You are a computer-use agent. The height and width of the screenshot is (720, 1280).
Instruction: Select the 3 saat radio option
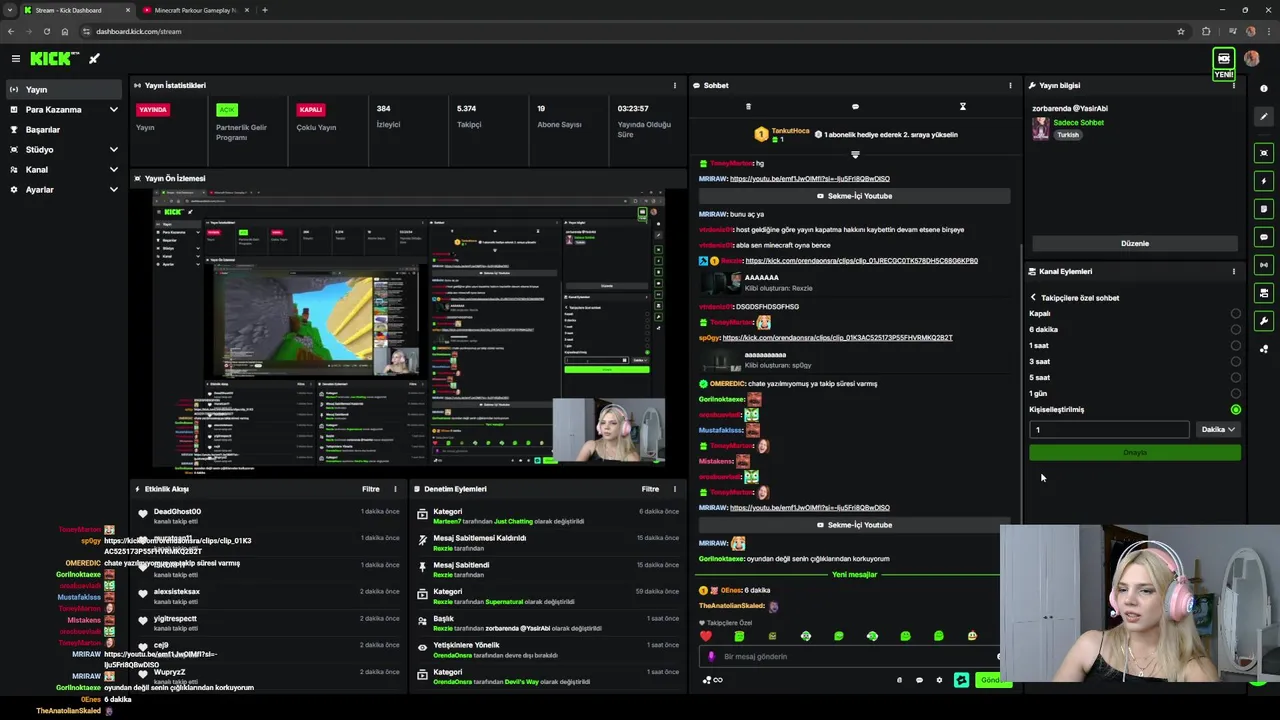[x=1236, y=361]
